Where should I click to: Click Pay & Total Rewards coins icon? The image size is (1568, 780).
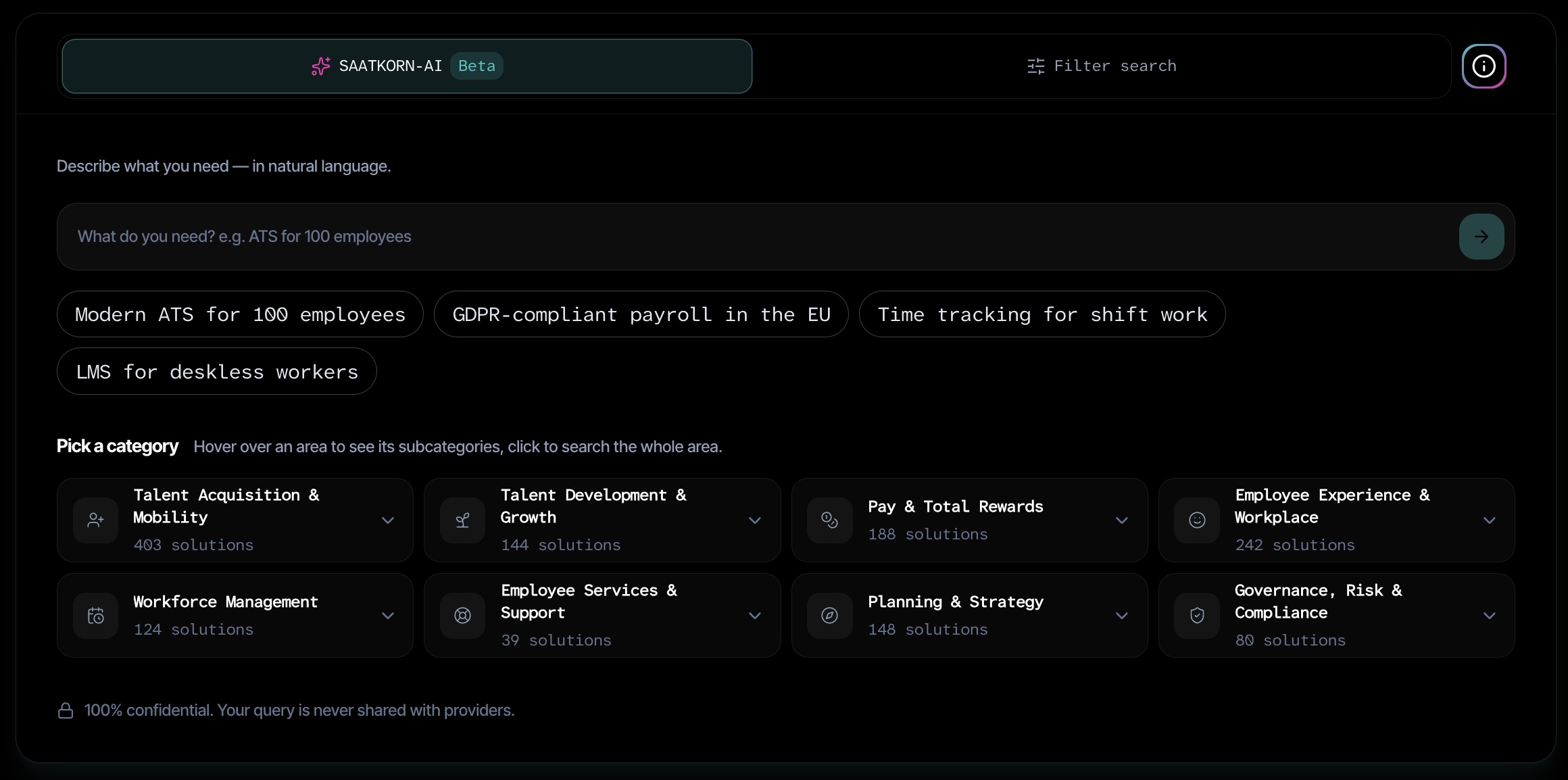click(829, 520)
